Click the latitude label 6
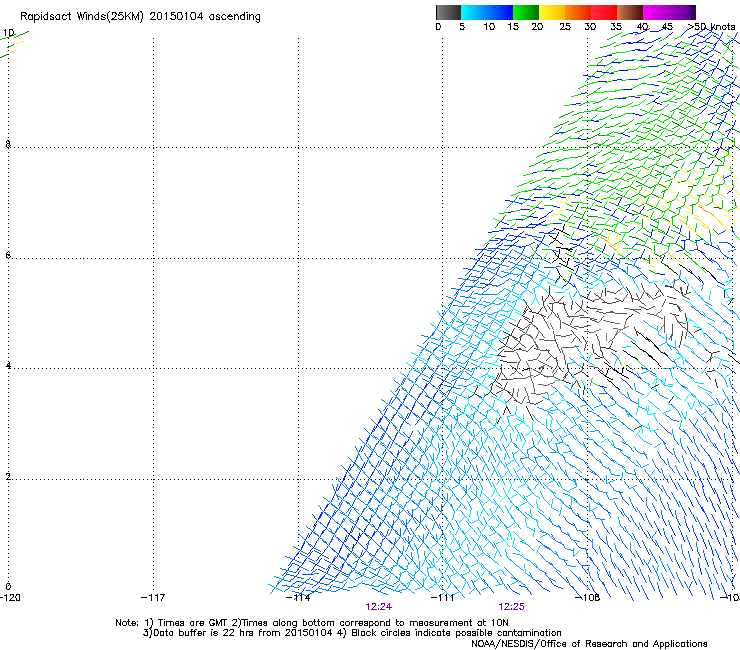 [8, 255]
